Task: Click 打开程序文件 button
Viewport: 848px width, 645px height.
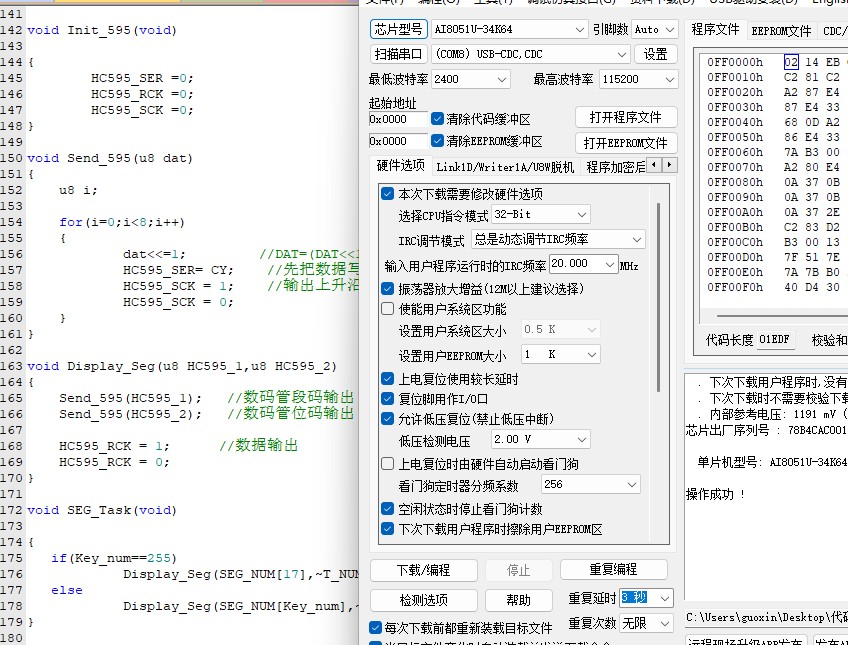Action: coord(626,117)
